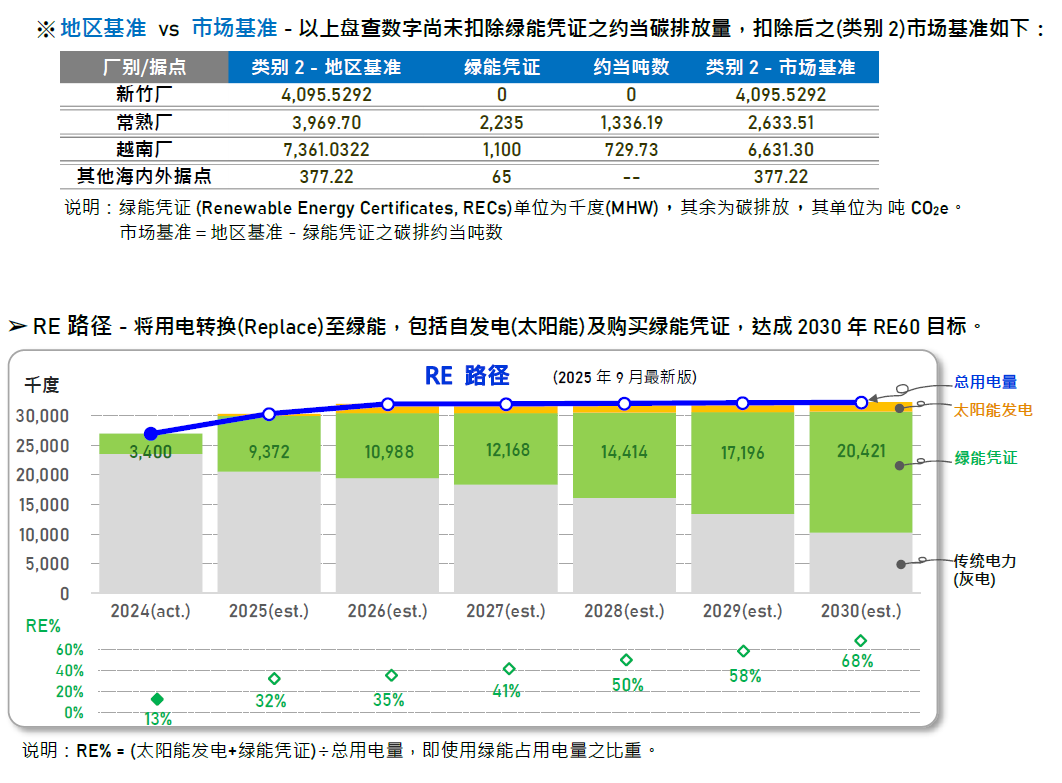
Task: Click the white line marker above 2030 bar
Action: [x=861, y=402]
